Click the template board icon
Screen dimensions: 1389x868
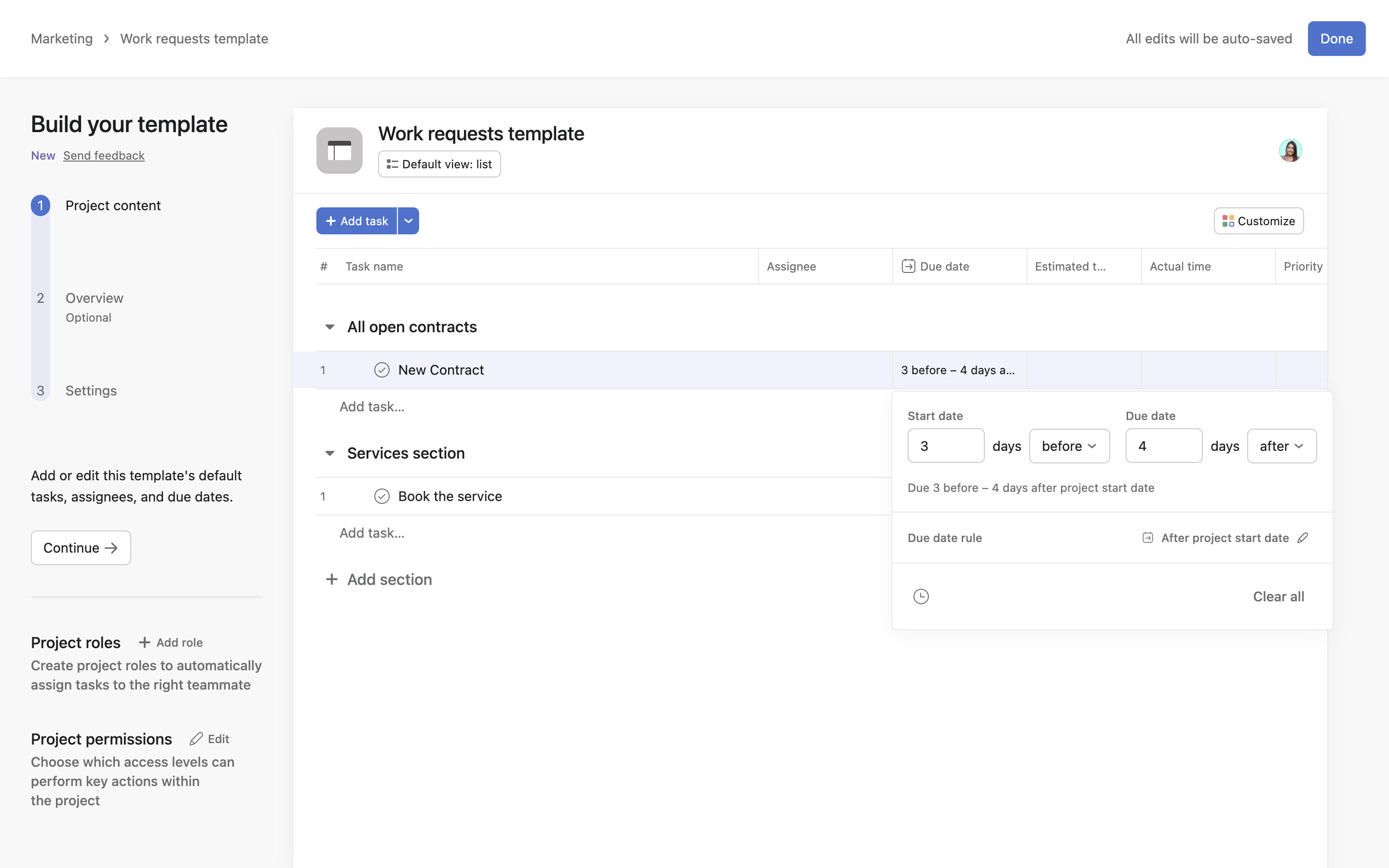pos(339,150)
